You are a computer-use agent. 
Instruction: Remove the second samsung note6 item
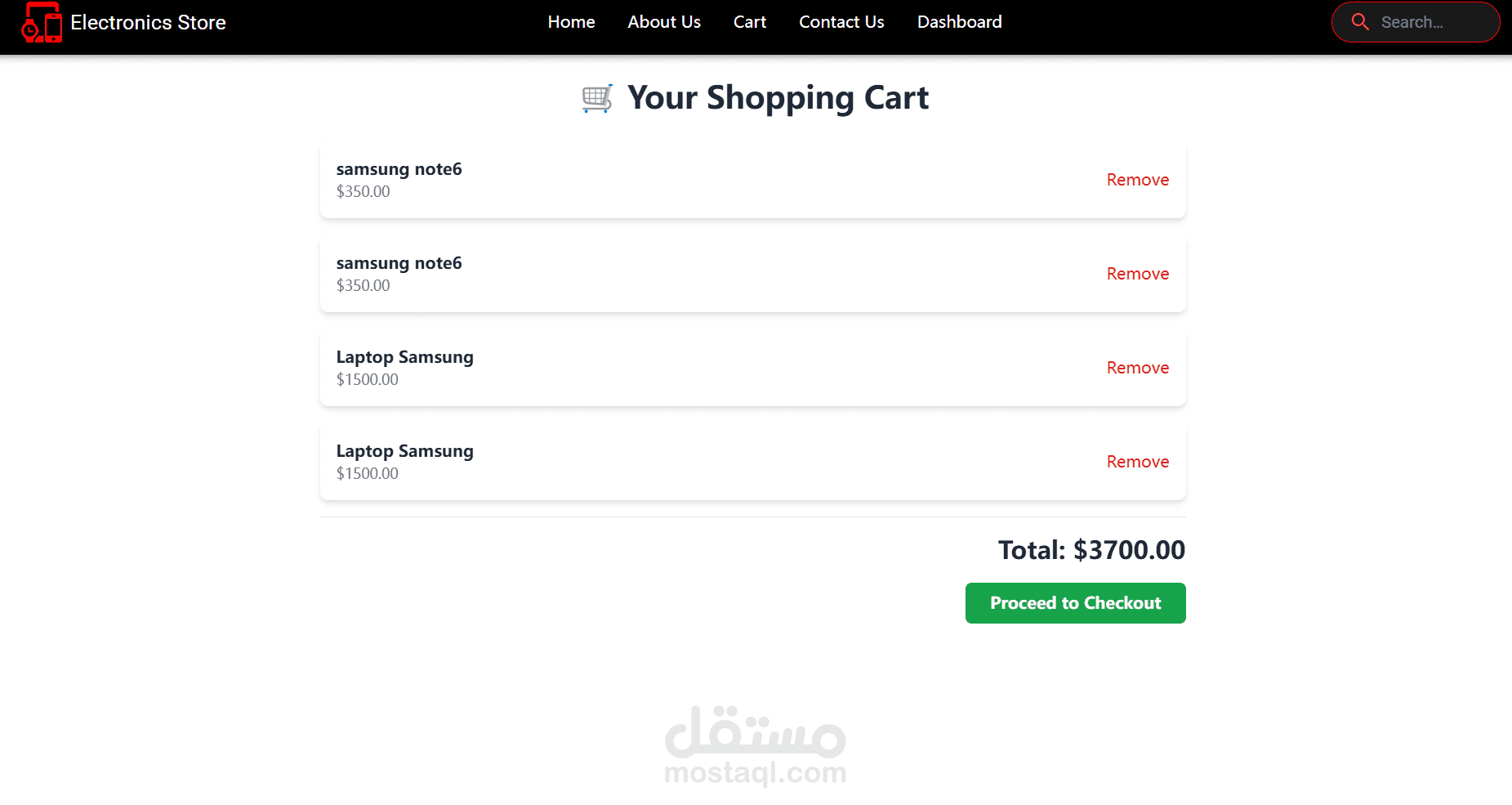pyautogui.click(x=1137, y=274)
